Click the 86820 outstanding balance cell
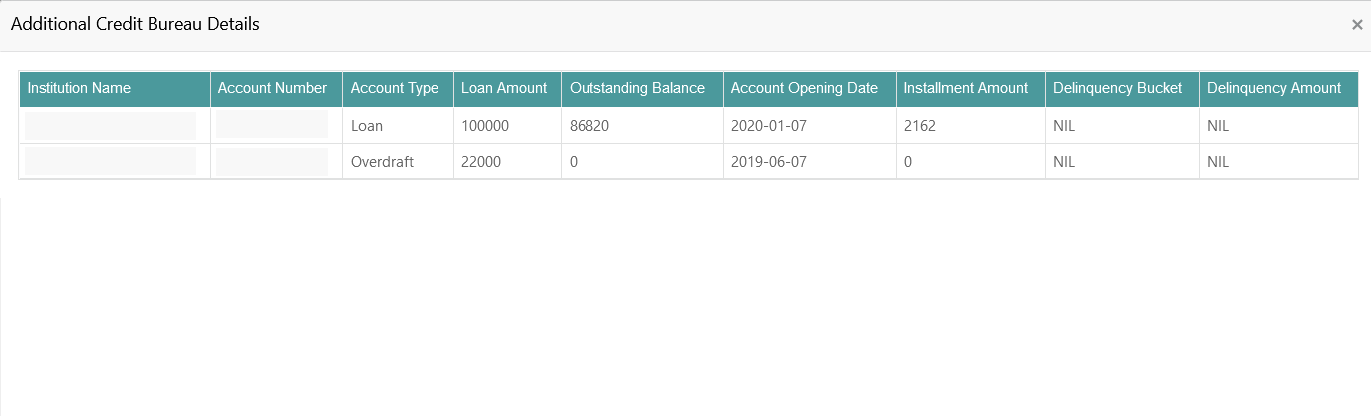 [590, 126]
